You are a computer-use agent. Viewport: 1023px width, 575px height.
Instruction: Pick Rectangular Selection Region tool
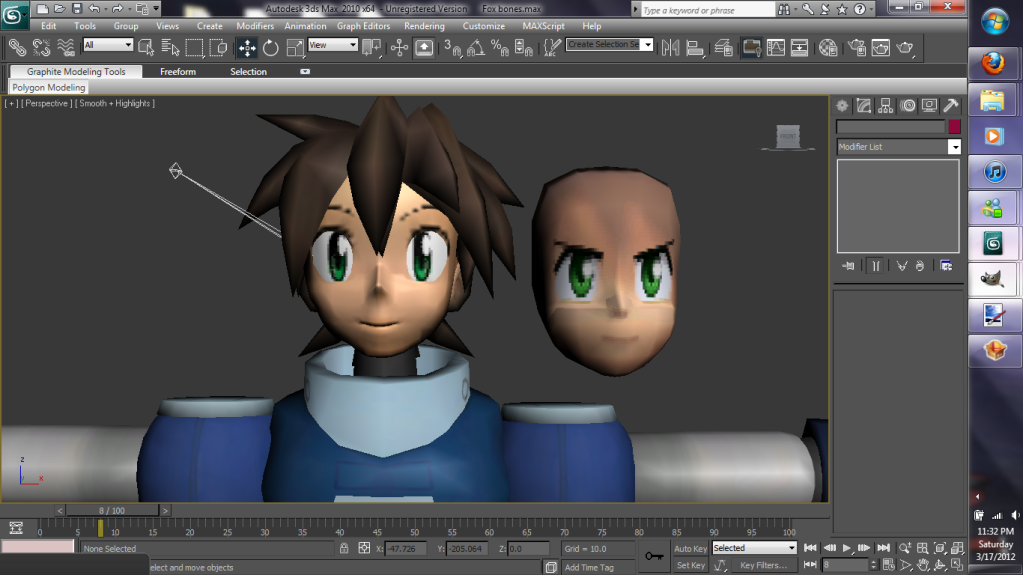point(194,48)
